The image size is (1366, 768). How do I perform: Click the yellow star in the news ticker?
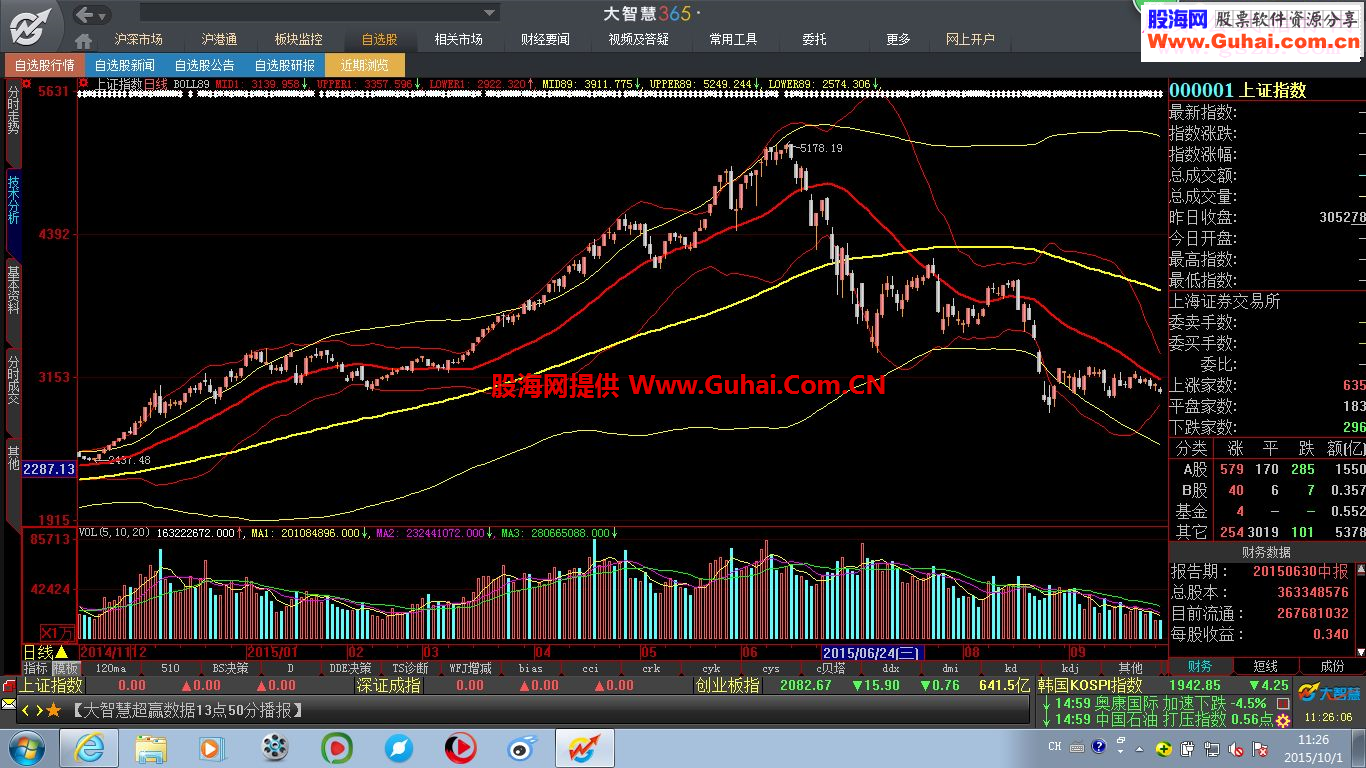point(53,711)
